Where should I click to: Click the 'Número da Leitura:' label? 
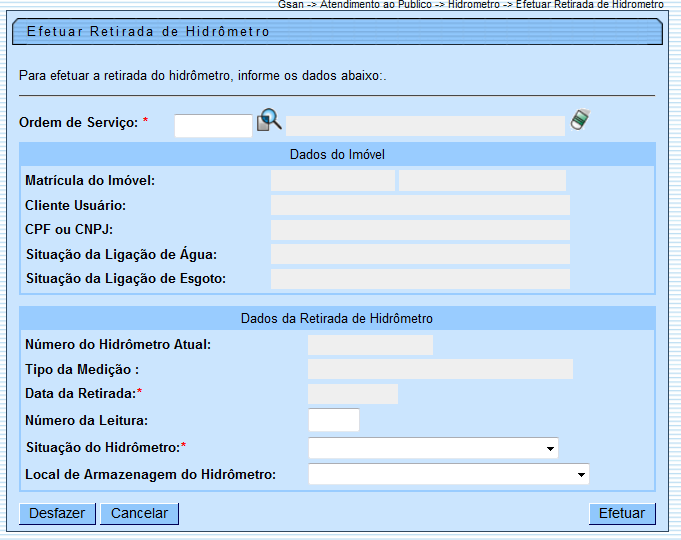coord(86,420)
